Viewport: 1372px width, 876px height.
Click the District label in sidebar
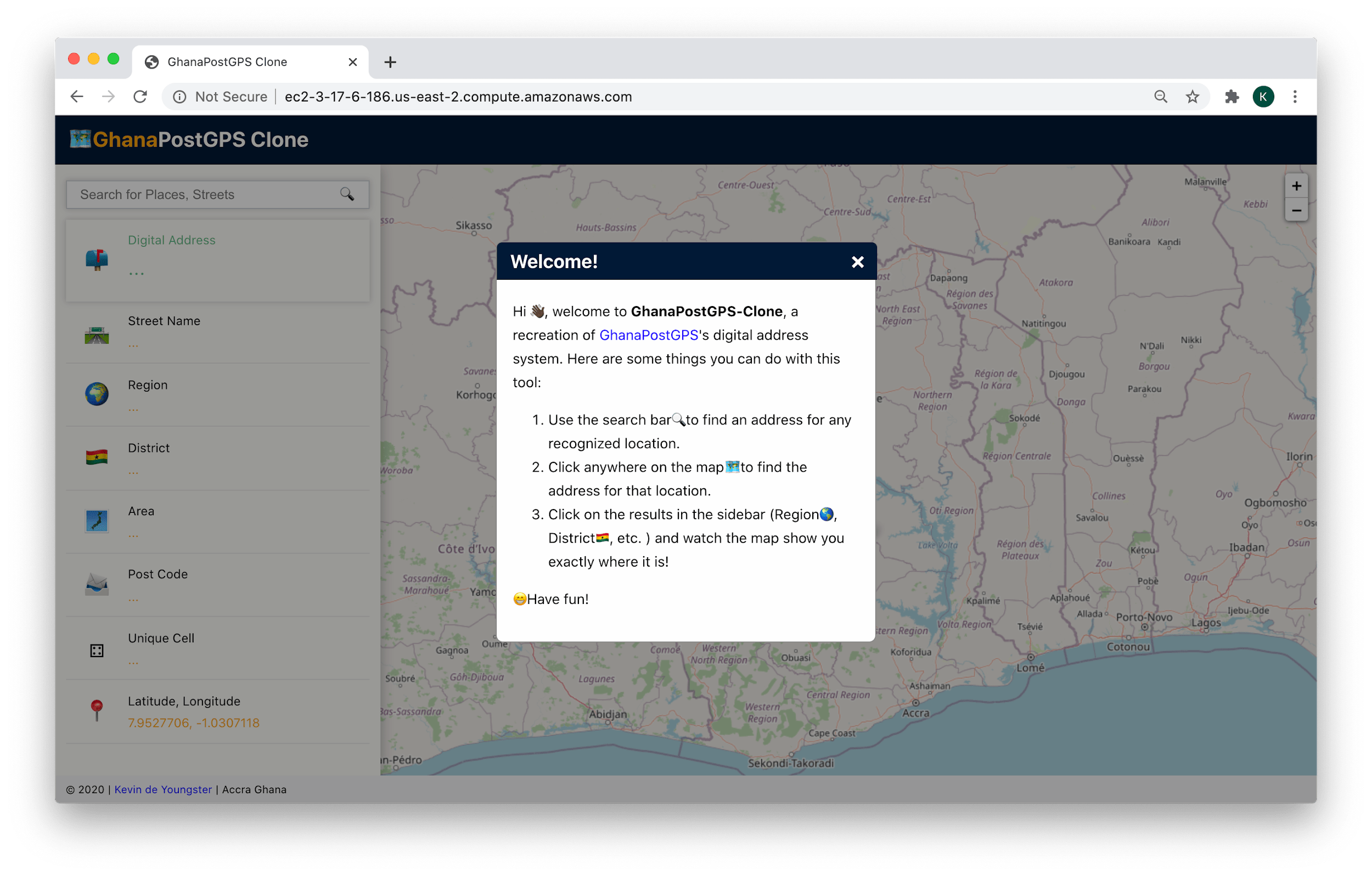pos(149,448)
